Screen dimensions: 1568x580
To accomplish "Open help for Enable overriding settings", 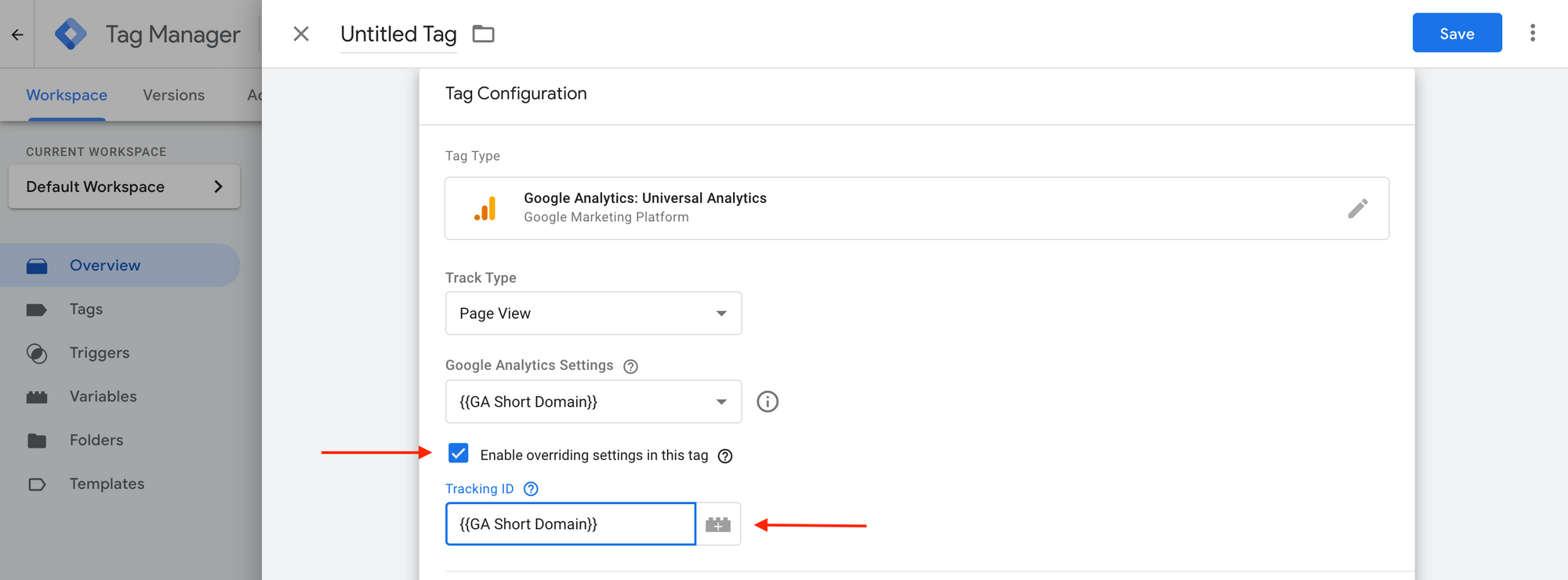I will (x=725, y=456).
